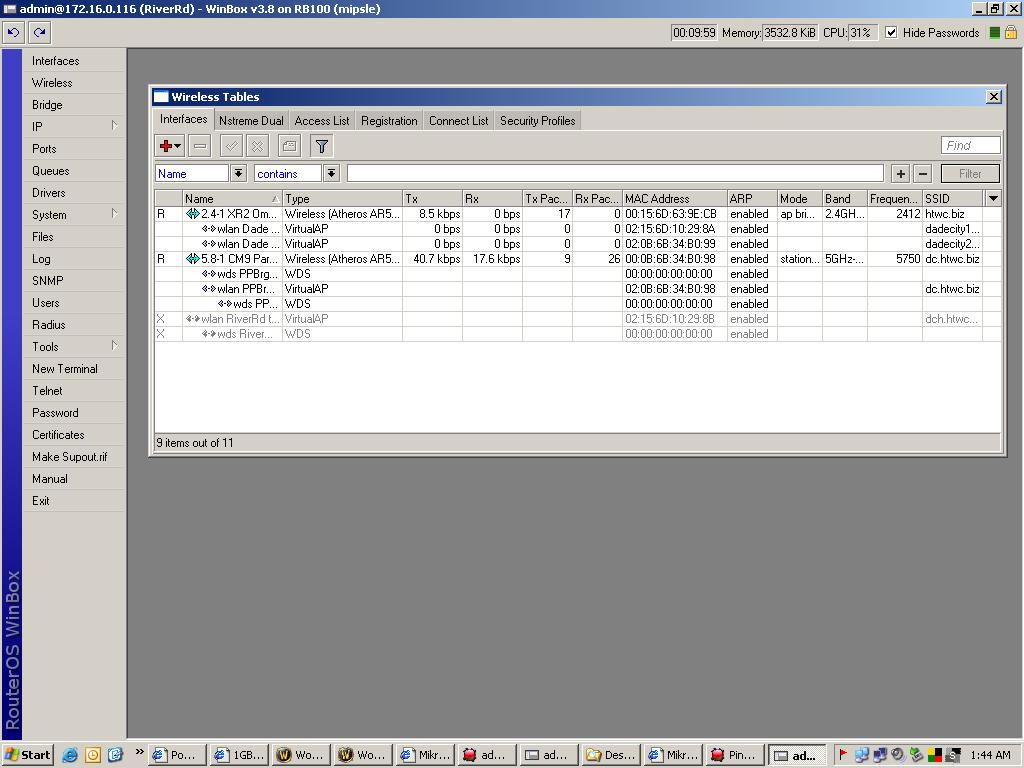Click the Disable X toolbar button
The width and height of the screenshot is (1024, 768).
tap(257, 146)
